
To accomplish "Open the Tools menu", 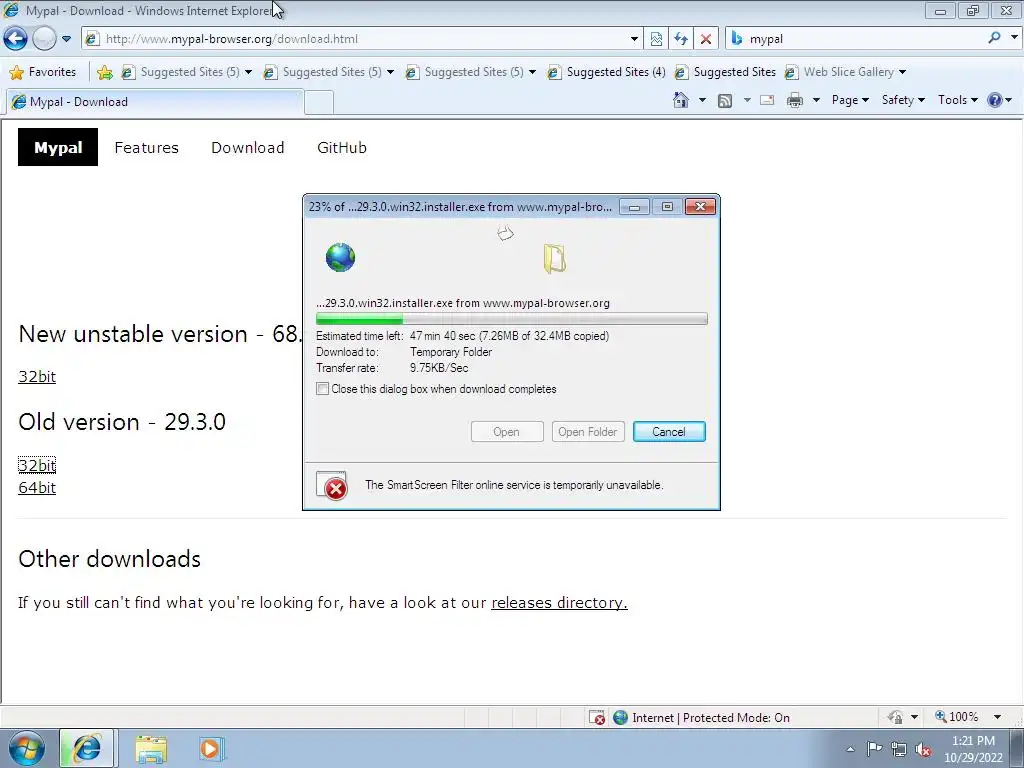I will (x=957, y=100).
